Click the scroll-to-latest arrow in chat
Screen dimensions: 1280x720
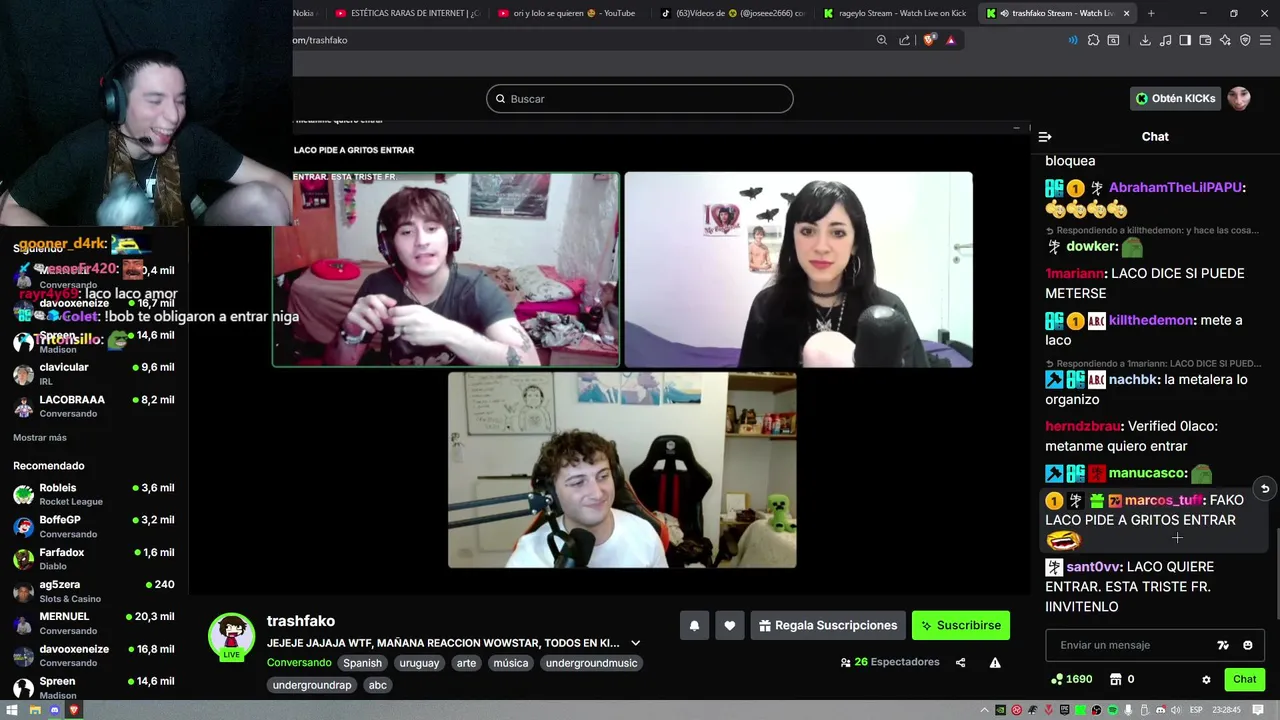pos(1265,489)
